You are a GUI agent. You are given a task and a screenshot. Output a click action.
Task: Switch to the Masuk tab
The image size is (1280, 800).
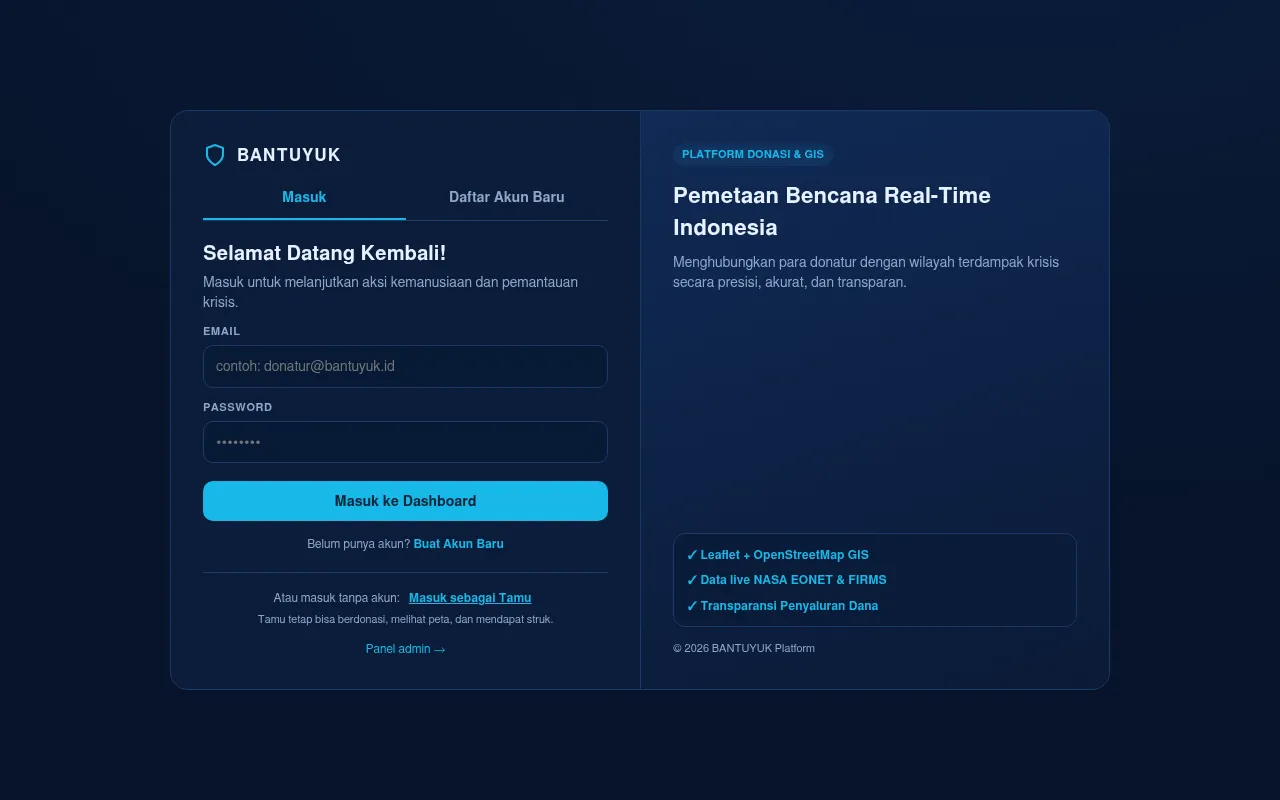pyautogui.click(x=304, y=197)
